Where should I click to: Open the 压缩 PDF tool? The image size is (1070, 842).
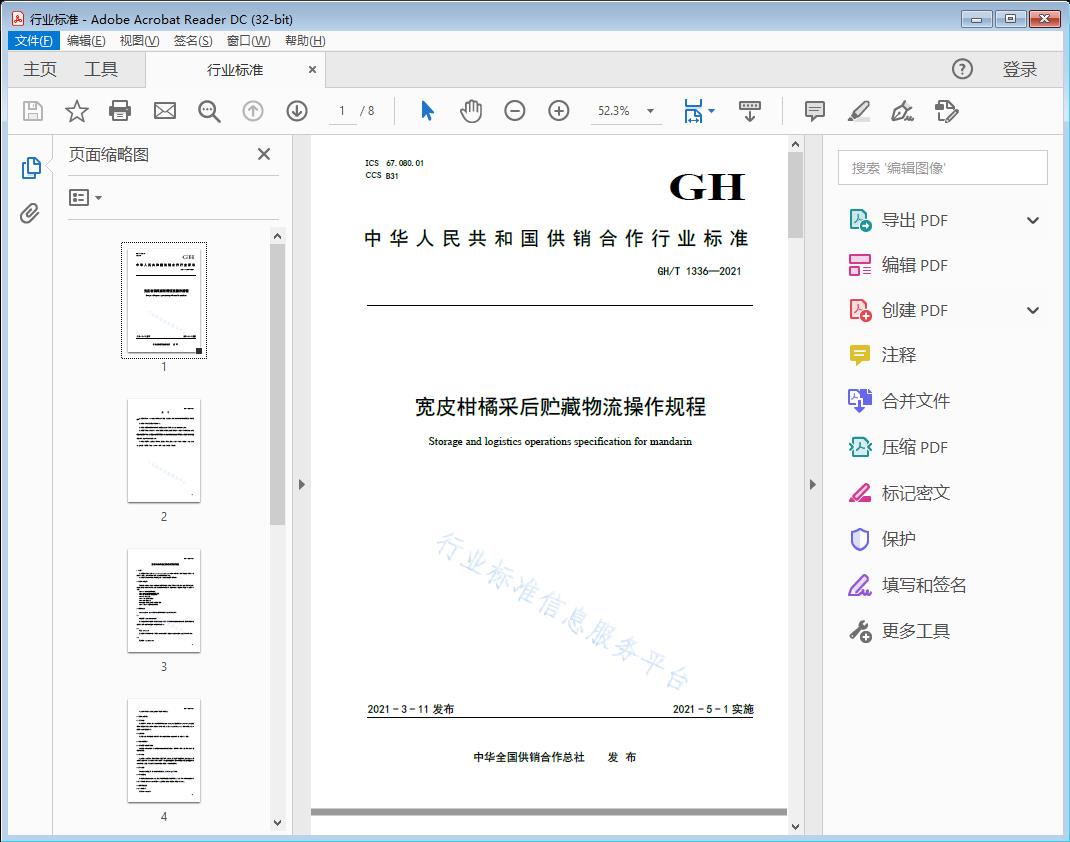click(x=906, y=447)
